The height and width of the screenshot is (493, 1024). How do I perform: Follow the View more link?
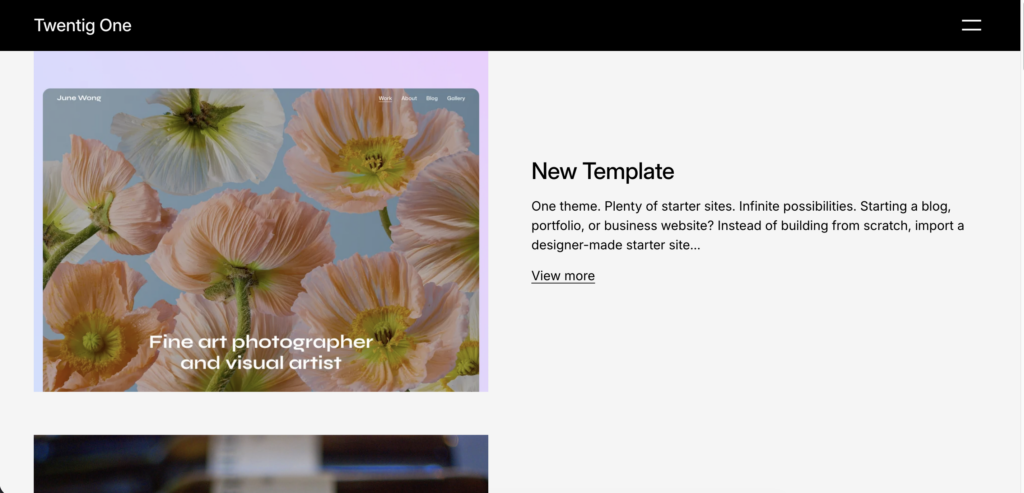click(563, 276)
